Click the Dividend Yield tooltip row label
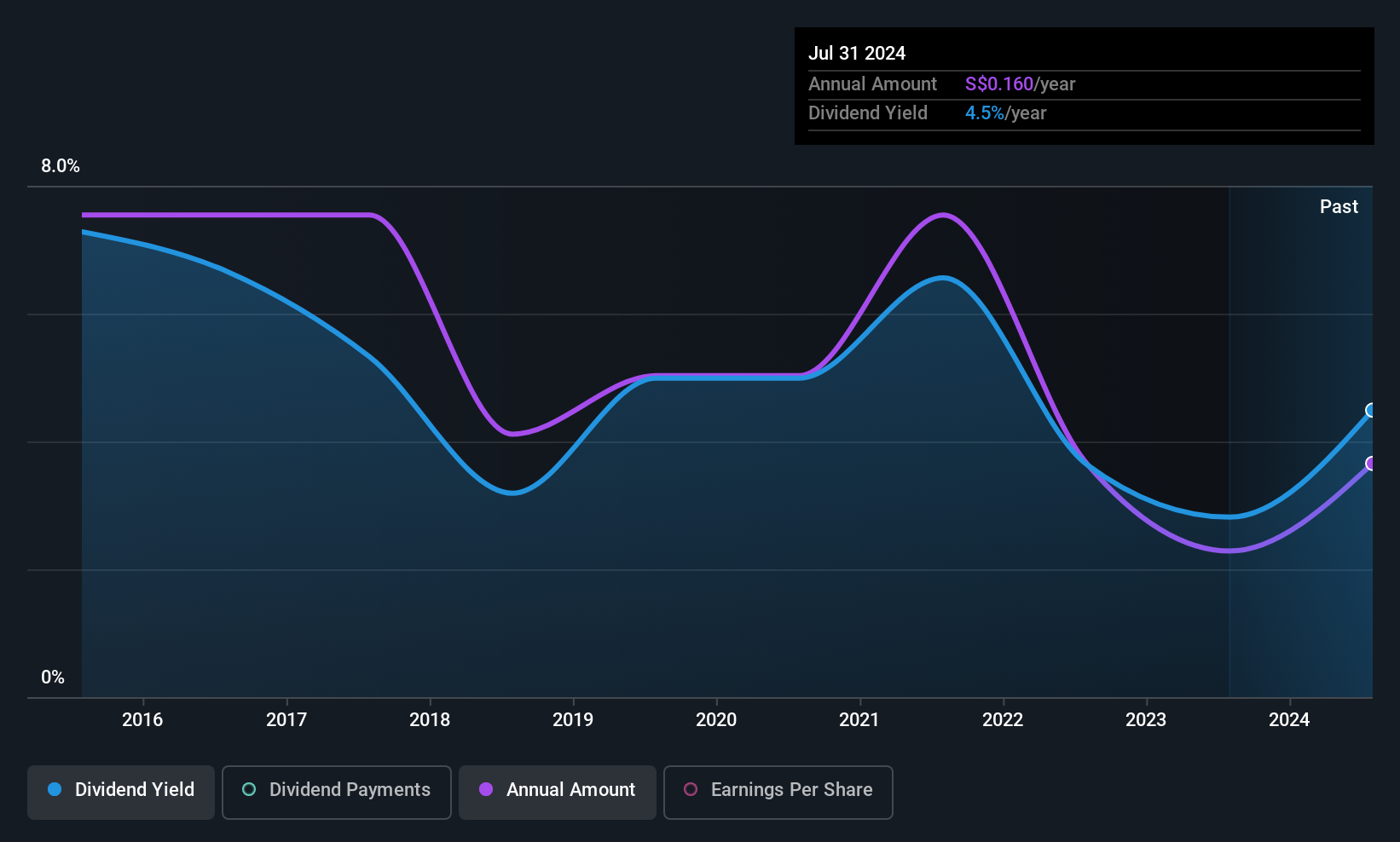The height and width of the screenshot is (842, 1400). click(x=868, y=112)
